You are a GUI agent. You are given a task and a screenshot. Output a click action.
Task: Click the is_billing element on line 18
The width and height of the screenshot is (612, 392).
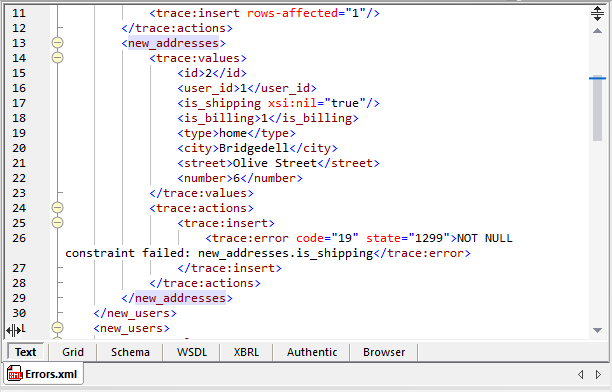[x=268, y=118]
